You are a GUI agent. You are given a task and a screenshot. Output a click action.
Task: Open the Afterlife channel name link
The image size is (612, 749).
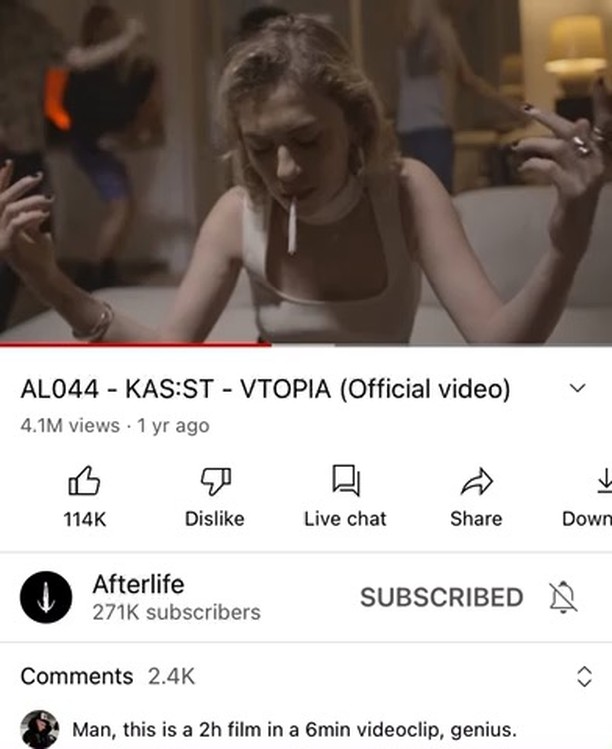(139, 584)
